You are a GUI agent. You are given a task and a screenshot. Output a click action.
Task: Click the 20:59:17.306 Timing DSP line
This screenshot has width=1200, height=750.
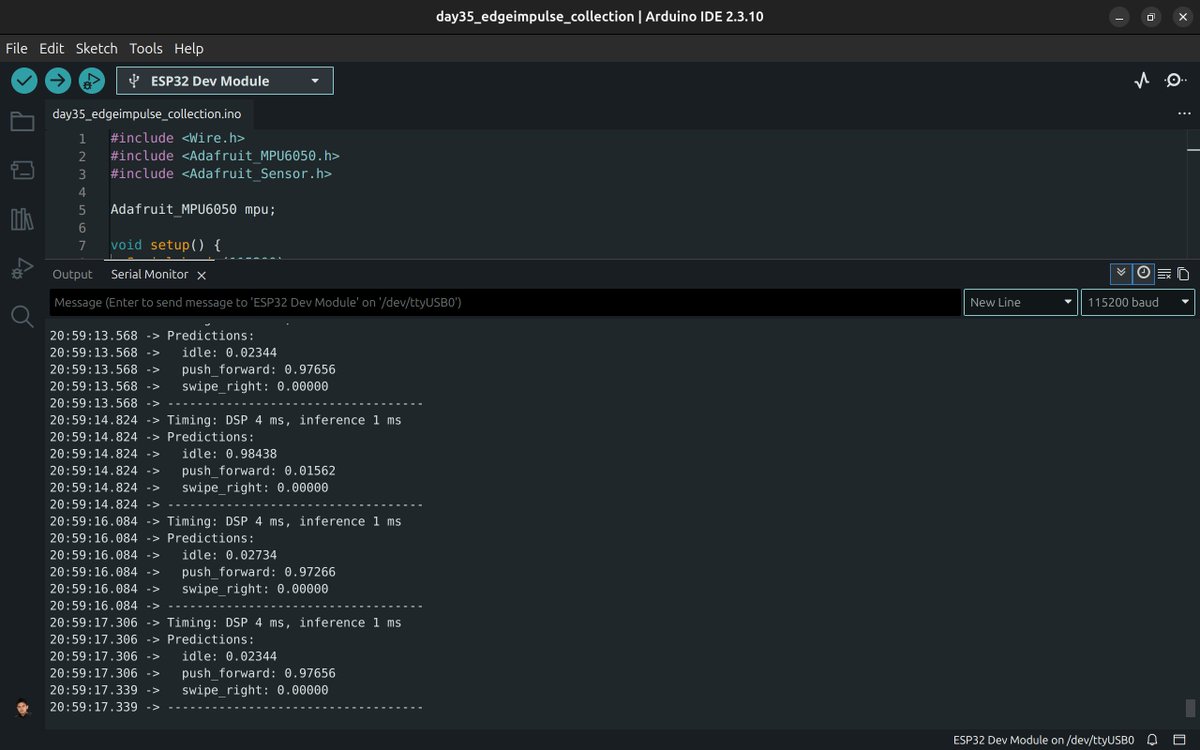(226, 622)
